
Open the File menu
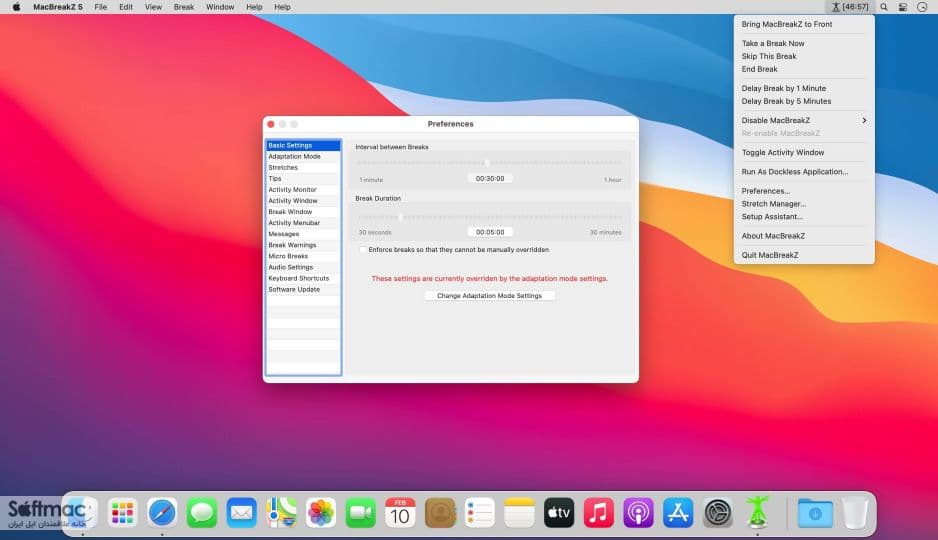click(100, 7)
